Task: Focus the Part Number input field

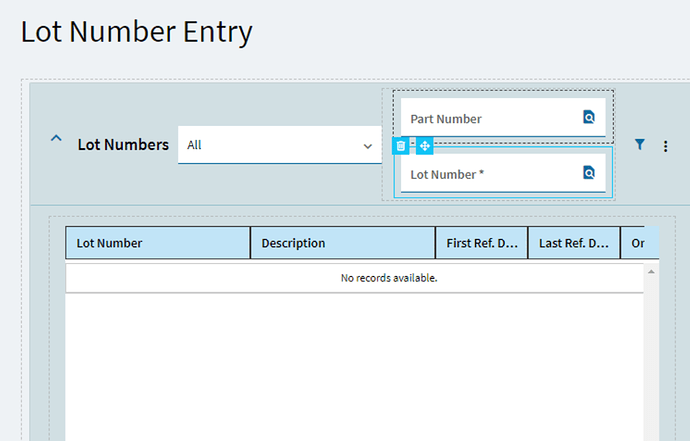Action: [503, 118]
